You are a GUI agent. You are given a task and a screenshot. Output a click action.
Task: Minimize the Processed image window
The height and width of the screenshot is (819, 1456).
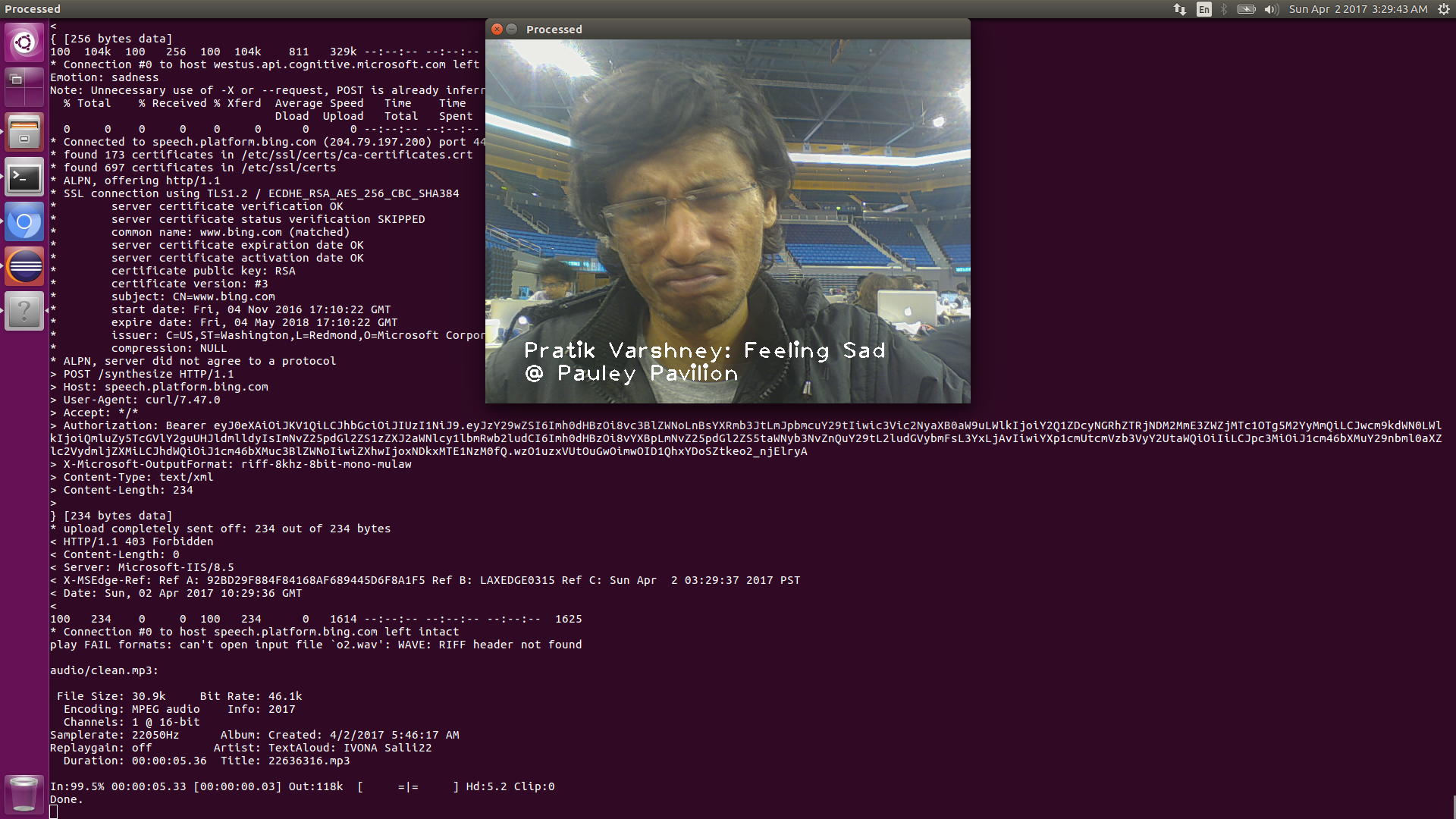512,29
